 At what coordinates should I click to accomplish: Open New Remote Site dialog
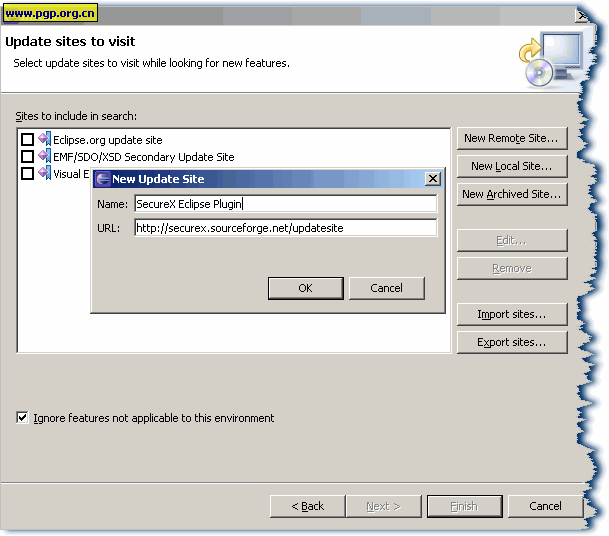click(512, 138)
